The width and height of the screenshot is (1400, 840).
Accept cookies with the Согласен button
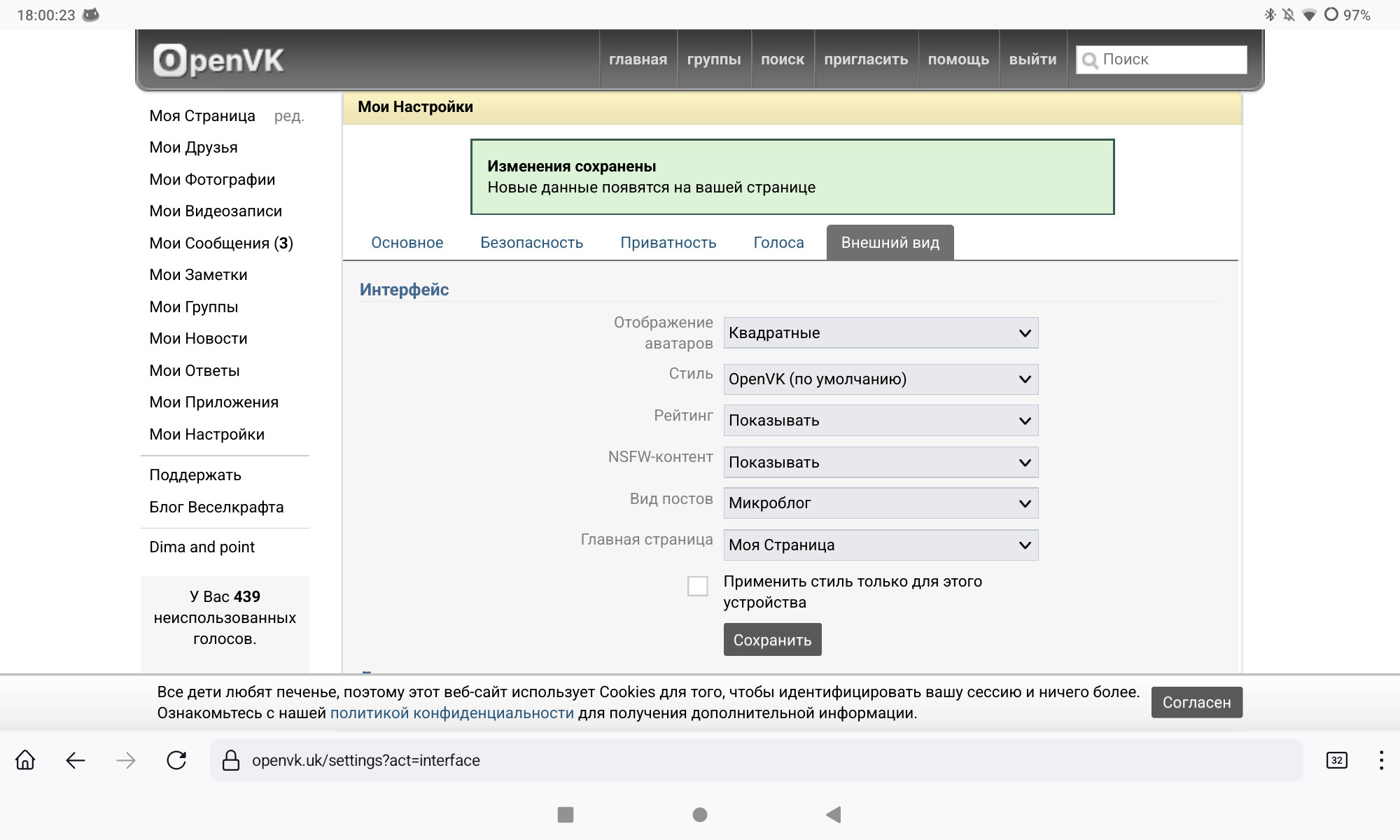pos(1196,702)
